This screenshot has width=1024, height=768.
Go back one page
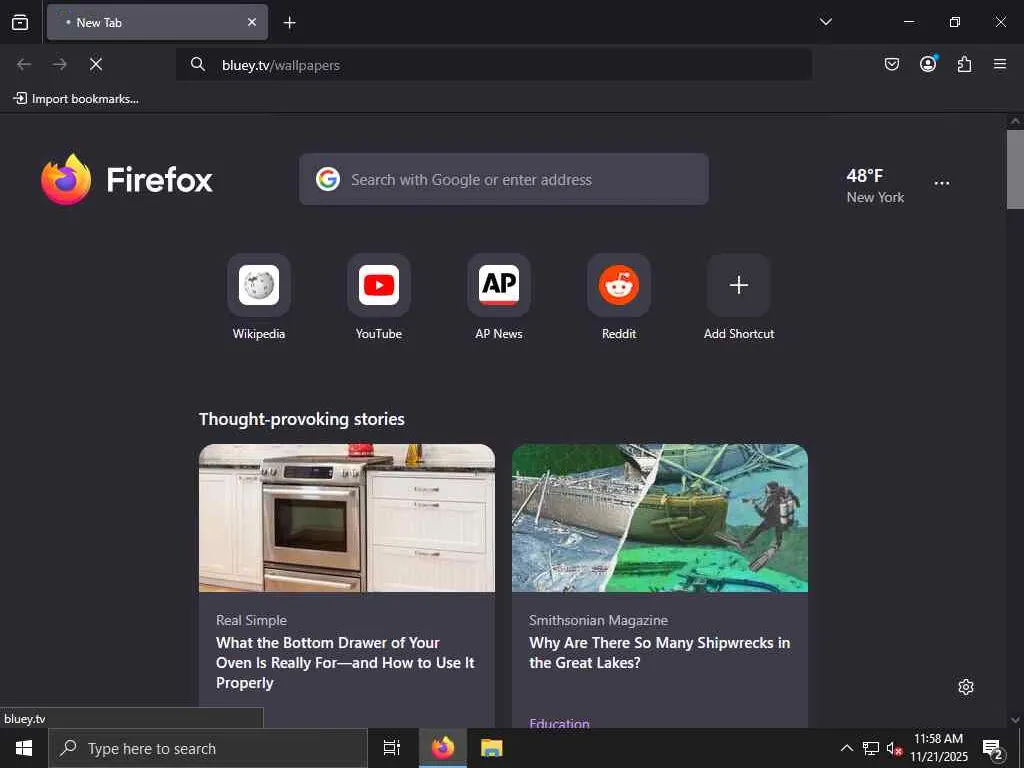pos(24,64)
